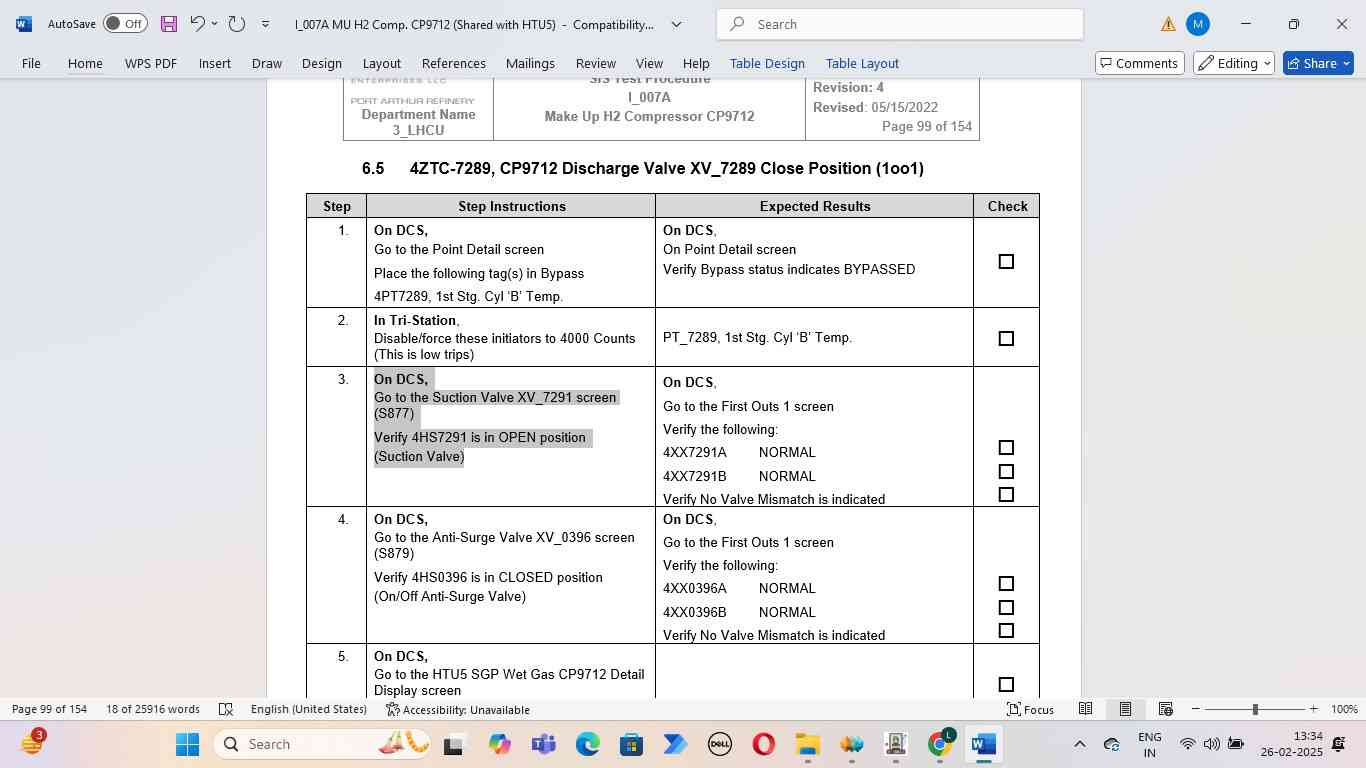This screenshot has height=768, width=1366.
Task: Tick the 4XX7291B NORMAL checkbox
Action: (1006, 472)
